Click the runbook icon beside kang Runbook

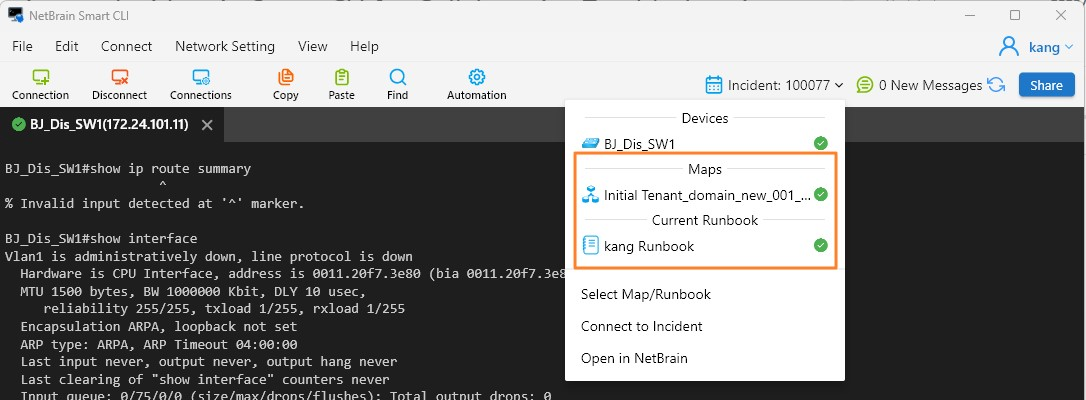pyautogui.click(x=590, y=246)
